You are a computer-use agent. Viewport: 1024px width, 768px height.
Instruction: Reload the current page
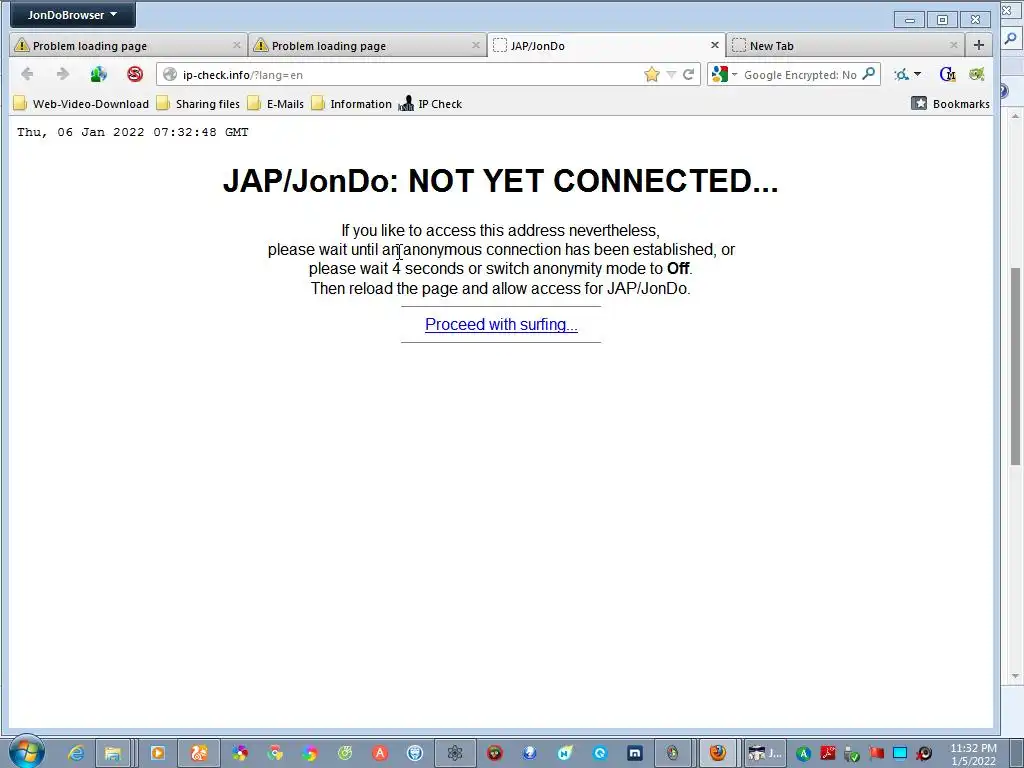[x=688, y=74]
